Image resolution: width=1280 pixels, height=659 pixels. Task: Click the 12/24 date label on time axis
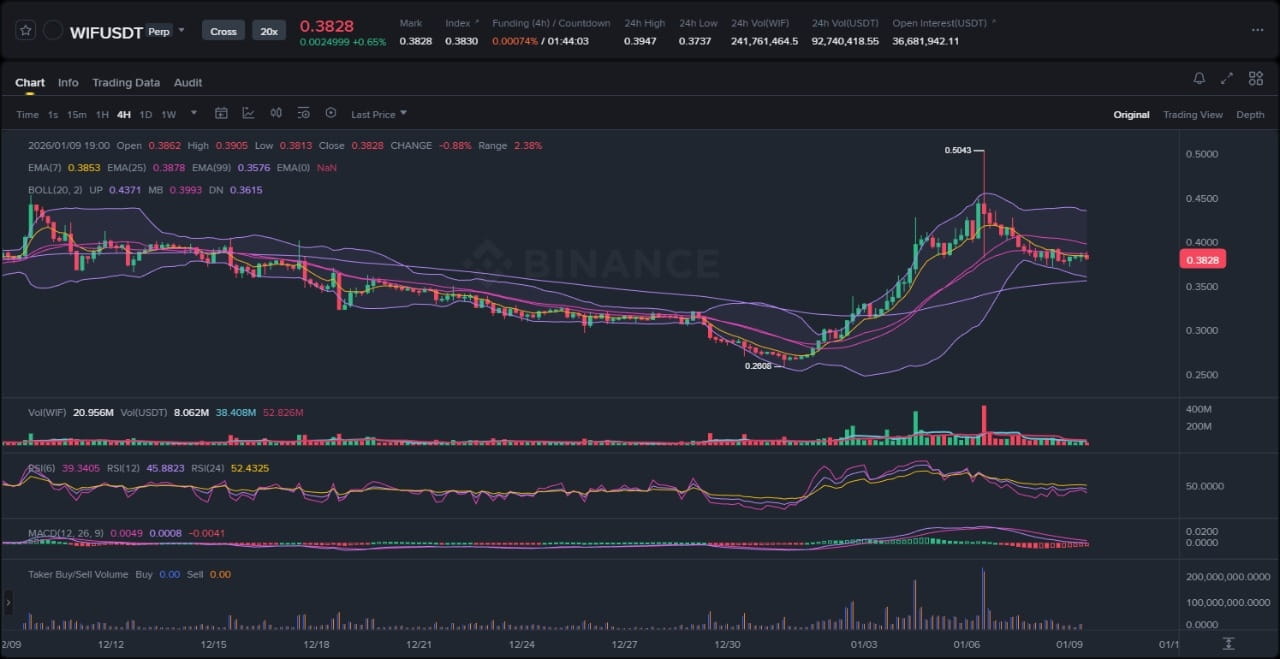[521, 643]
